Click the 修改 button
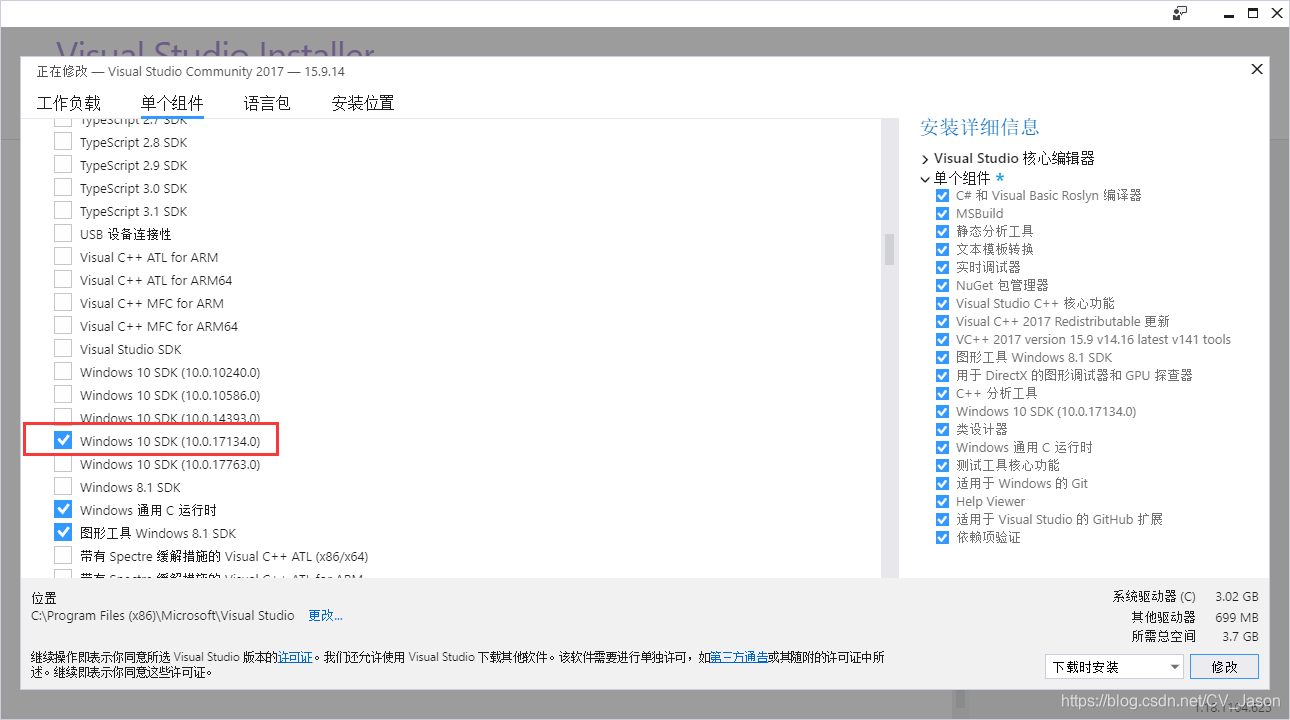This screenshot has width=1290, height=720. tap(1225, 667)
